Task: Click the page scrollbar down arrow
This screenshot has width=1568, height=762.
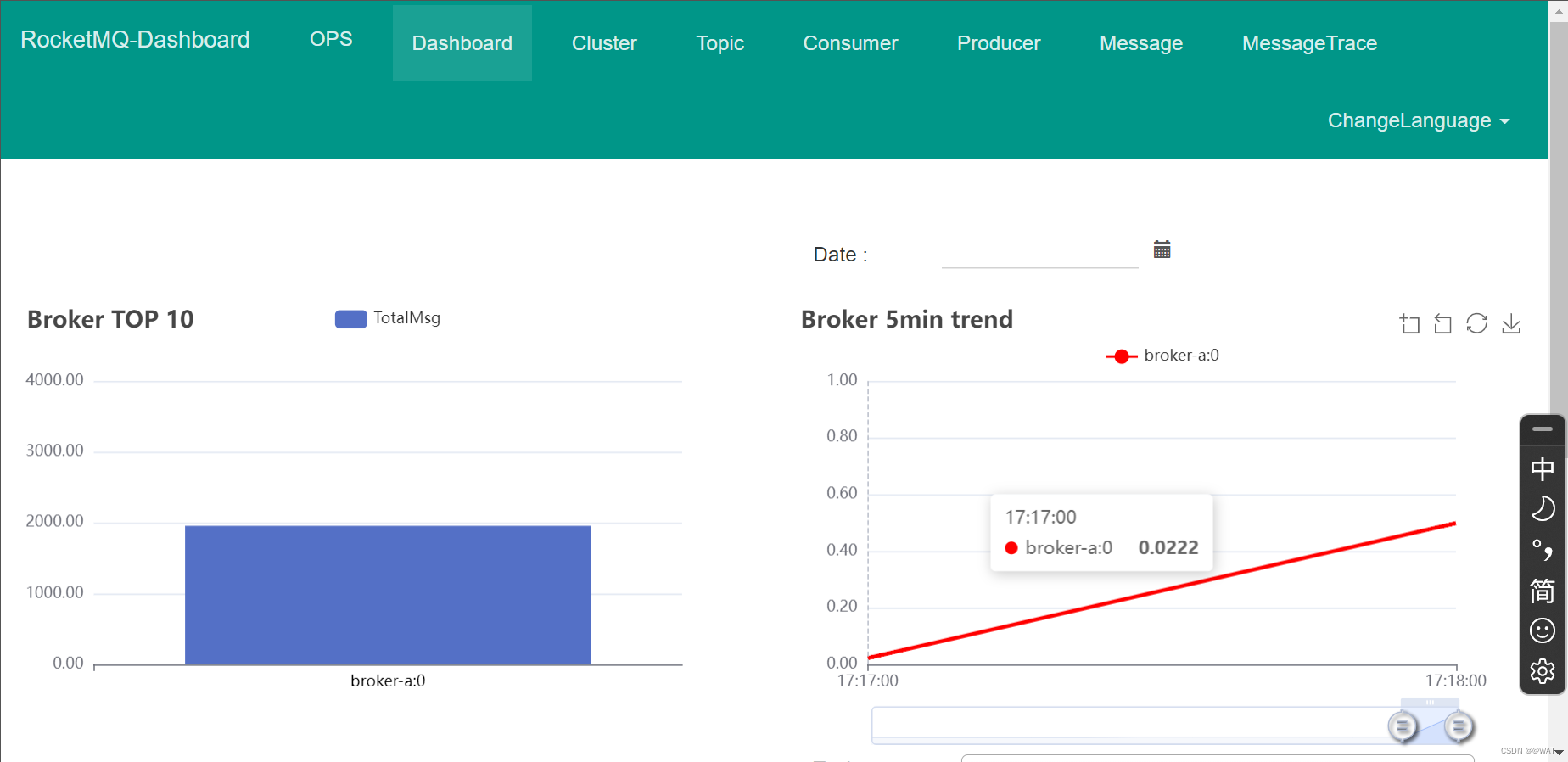Action: tap(1559, 752)
